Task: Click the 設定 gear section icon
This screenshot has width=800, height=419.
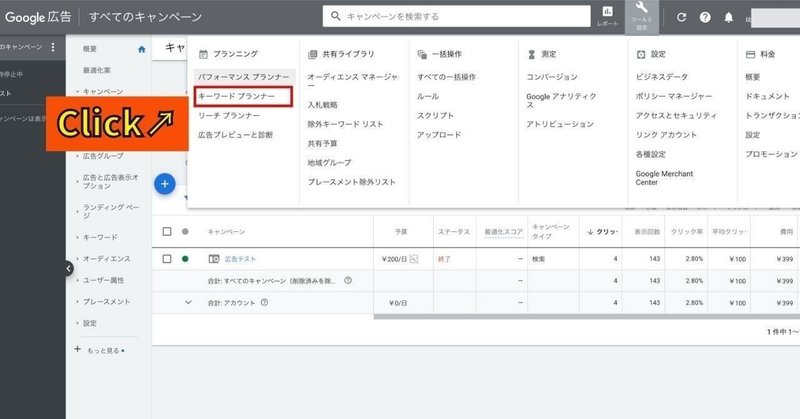Action: 641,54
